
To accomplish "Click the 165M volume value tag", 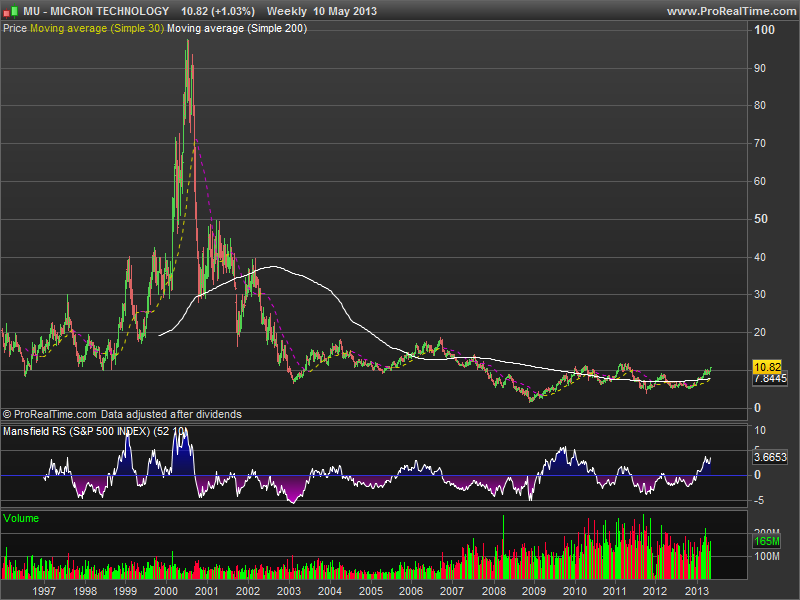I will click(766, 541).
